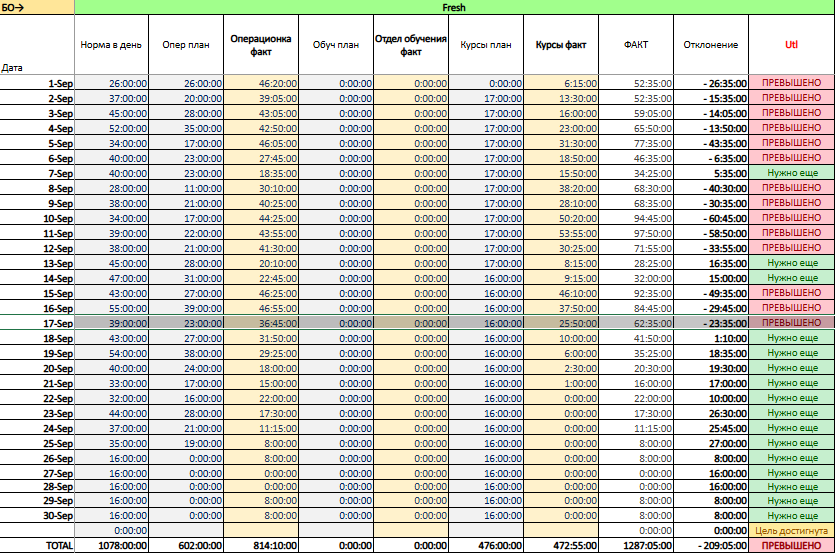Select fact '92:35:00' for 15-Sep

[636, 294]
